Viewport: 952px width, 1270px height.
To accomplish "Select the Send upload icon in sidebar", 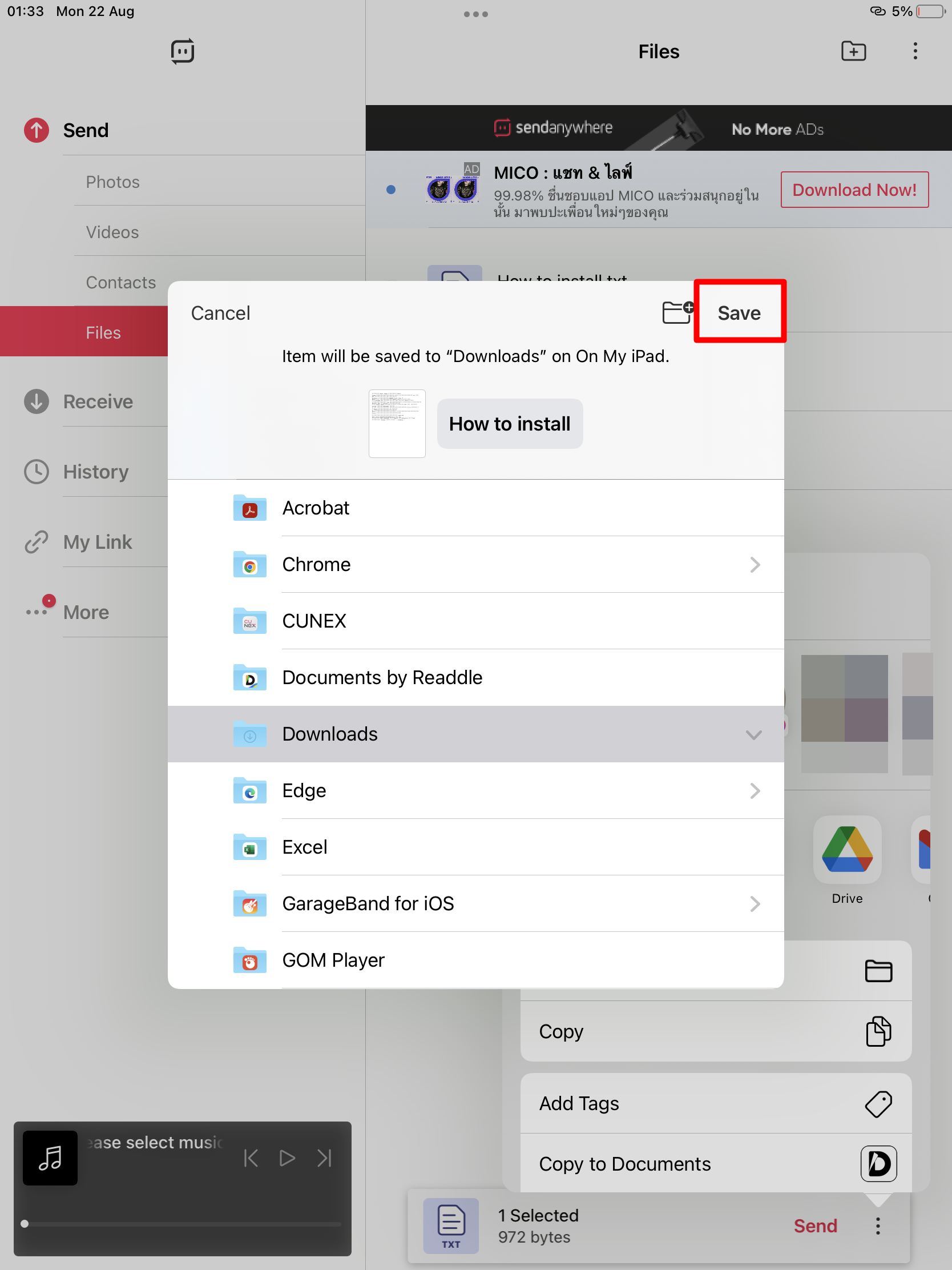I will 35,130.
